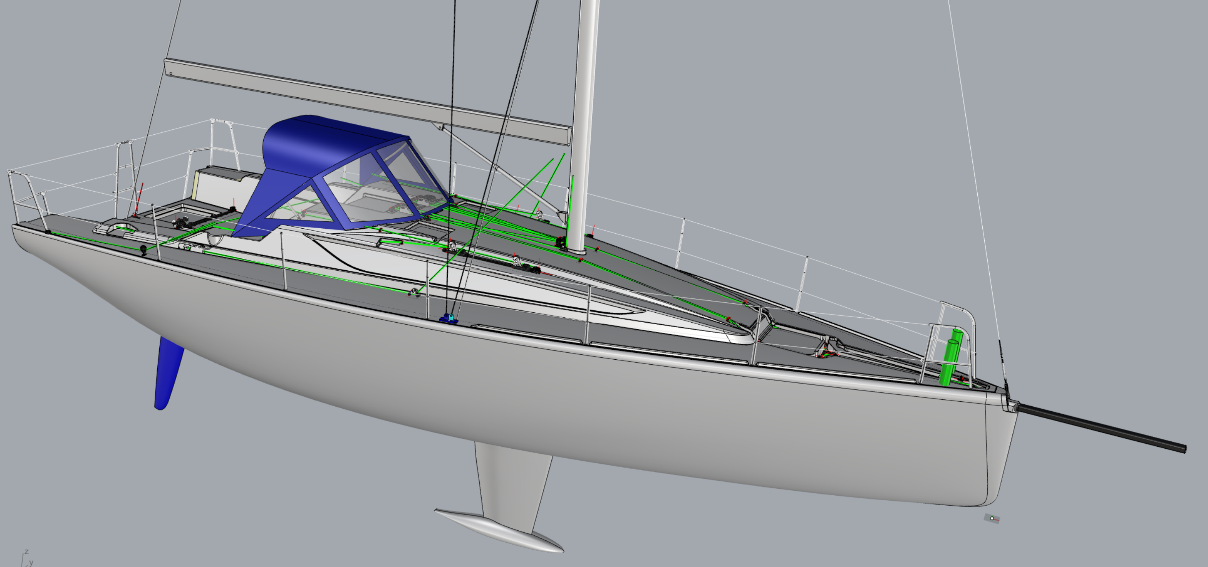Click the world axis icon in the corner
The image size is (1208, 567).
point(26,556)
